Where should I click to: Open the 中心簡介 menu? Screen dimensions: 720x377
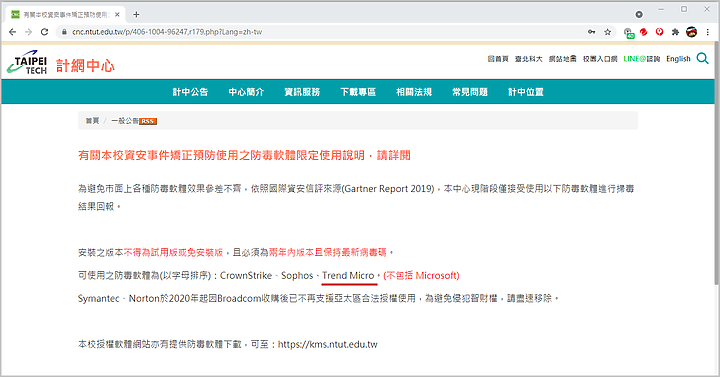tap(246, 92)
